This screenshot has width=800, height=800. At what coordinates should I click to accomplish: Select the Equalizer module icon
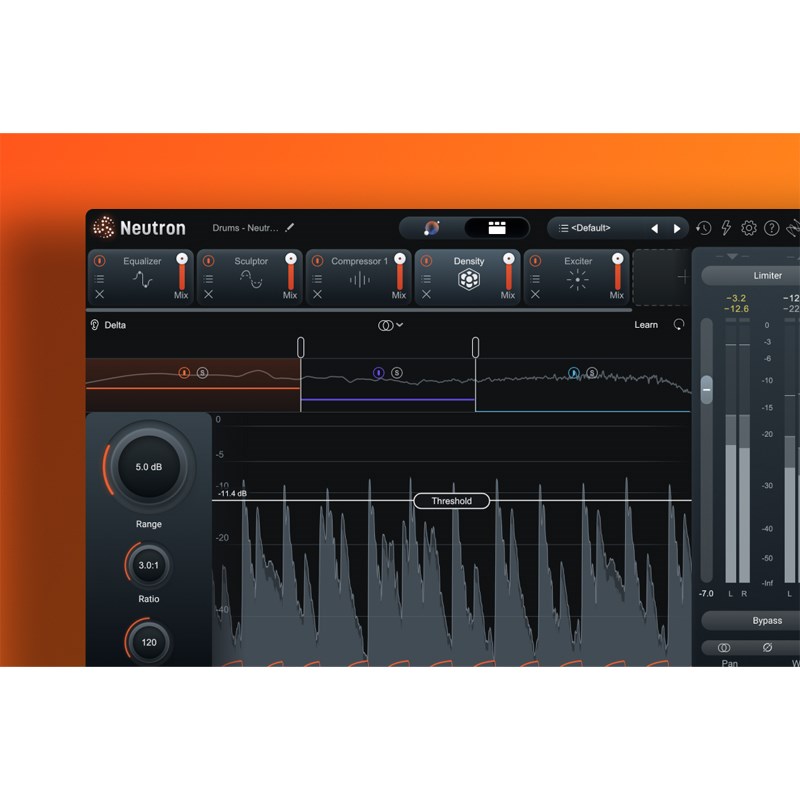coord(143,277)
